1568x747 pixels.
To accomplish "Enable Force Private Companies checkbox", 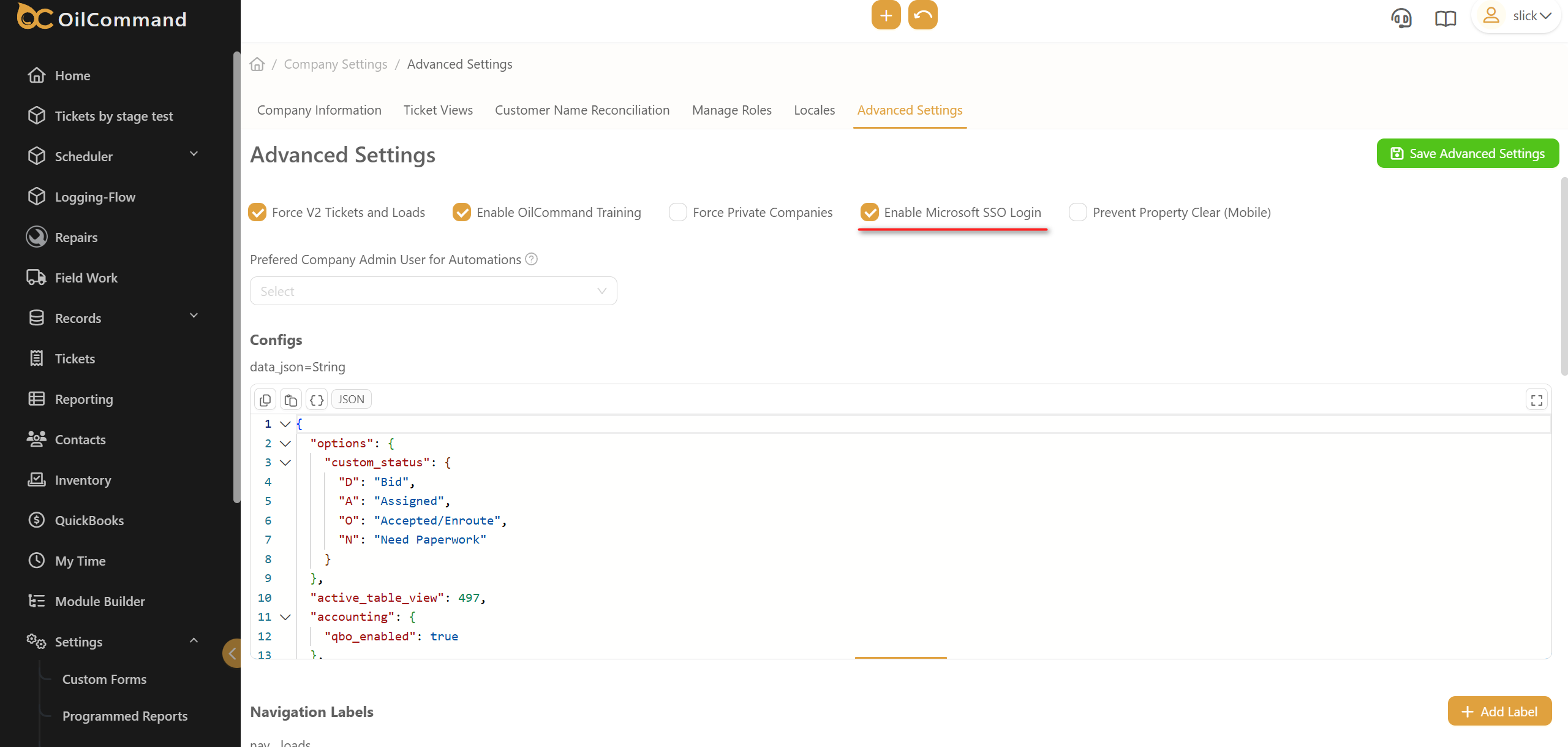I will pyautogui.click(x=677, y=213).
